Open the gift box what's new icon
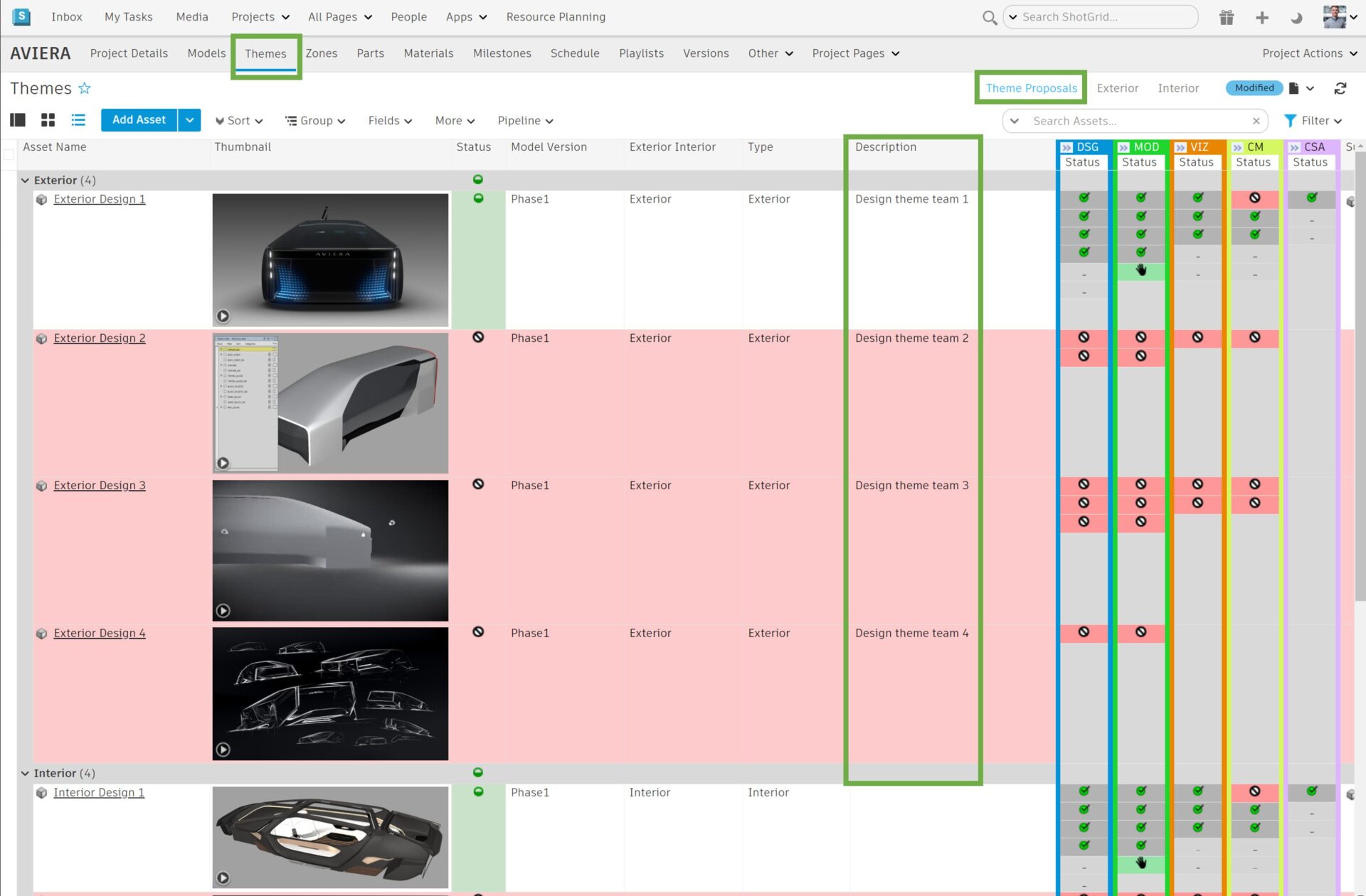 coord(1226,17)
